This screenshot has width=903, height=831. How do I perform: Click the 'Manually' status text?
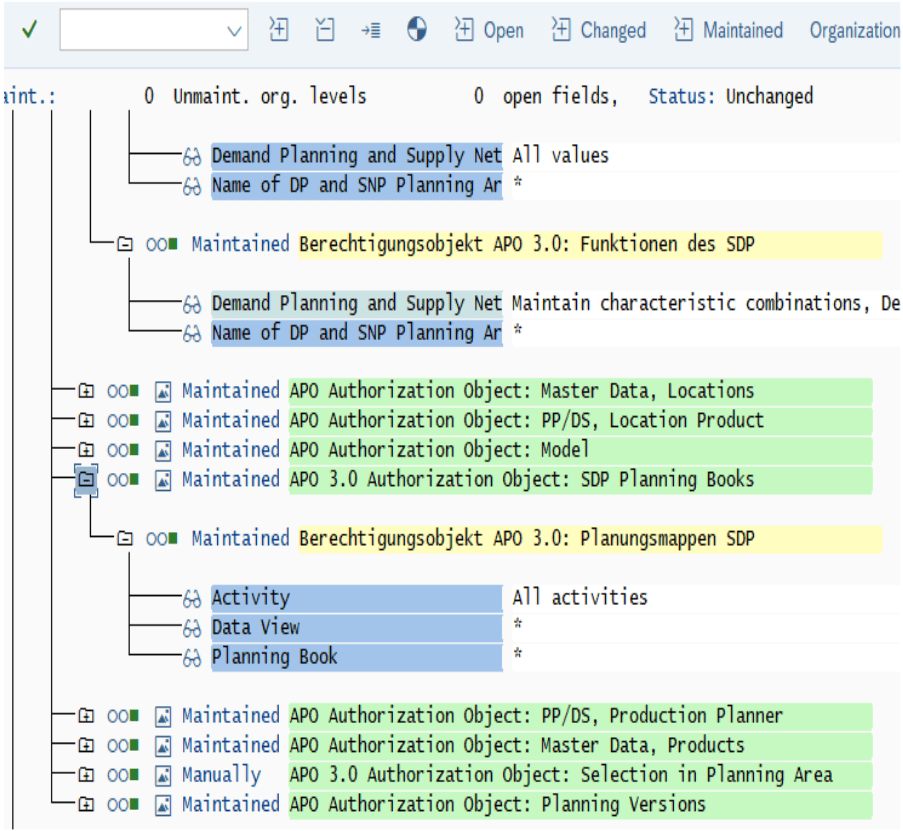[221, 775]
